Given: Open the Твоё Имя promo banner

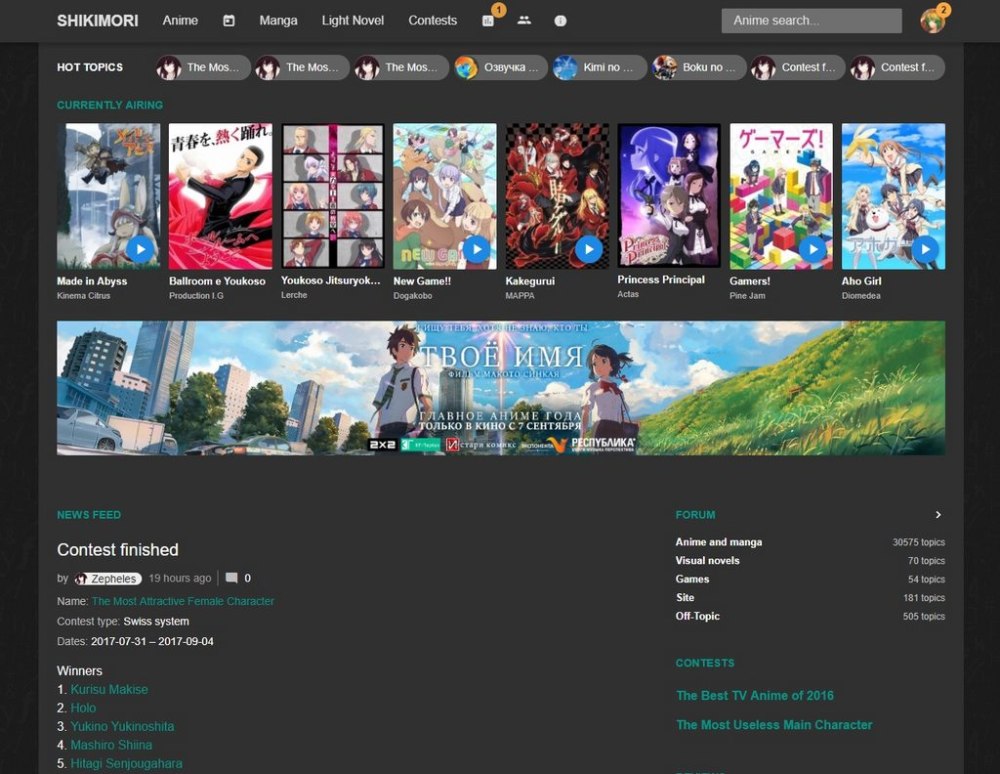Looking at the screenshot, I should tap(501, 388).
